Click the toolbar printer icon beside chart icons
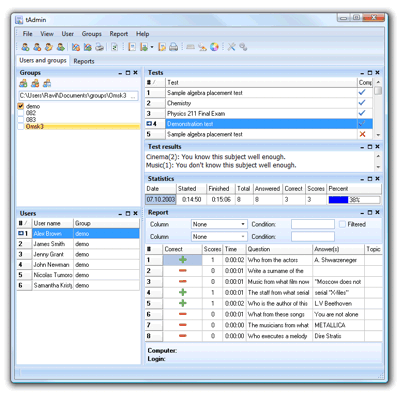 tap(99, 47)
